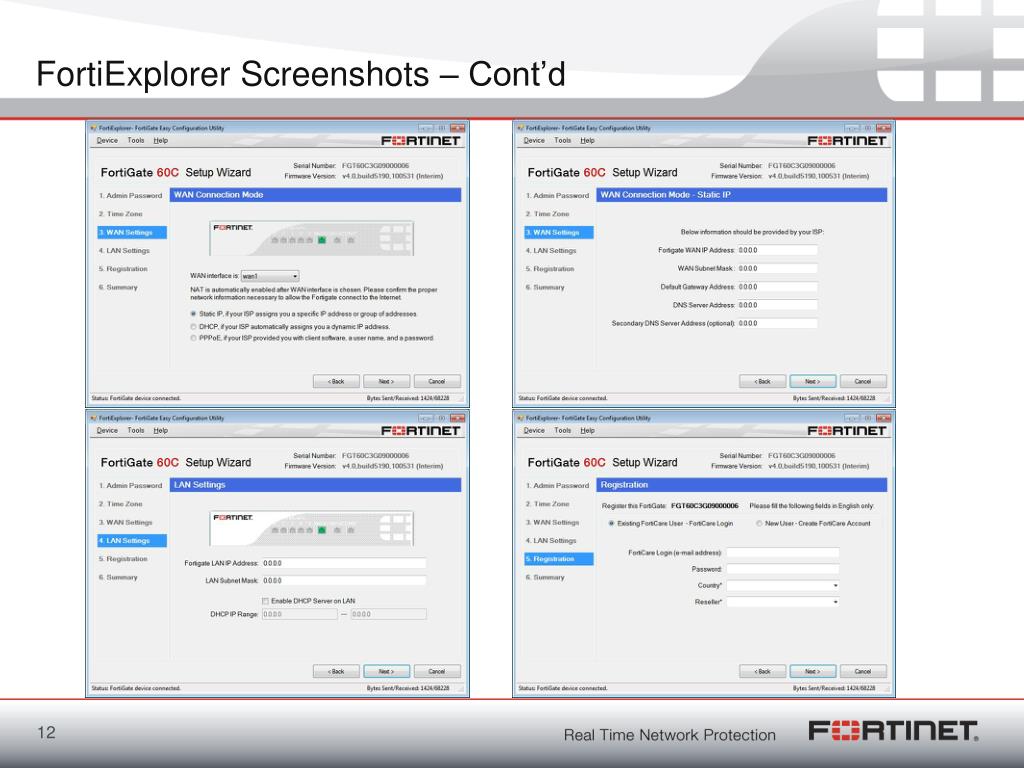Click Back in the Static IP window

763,381
